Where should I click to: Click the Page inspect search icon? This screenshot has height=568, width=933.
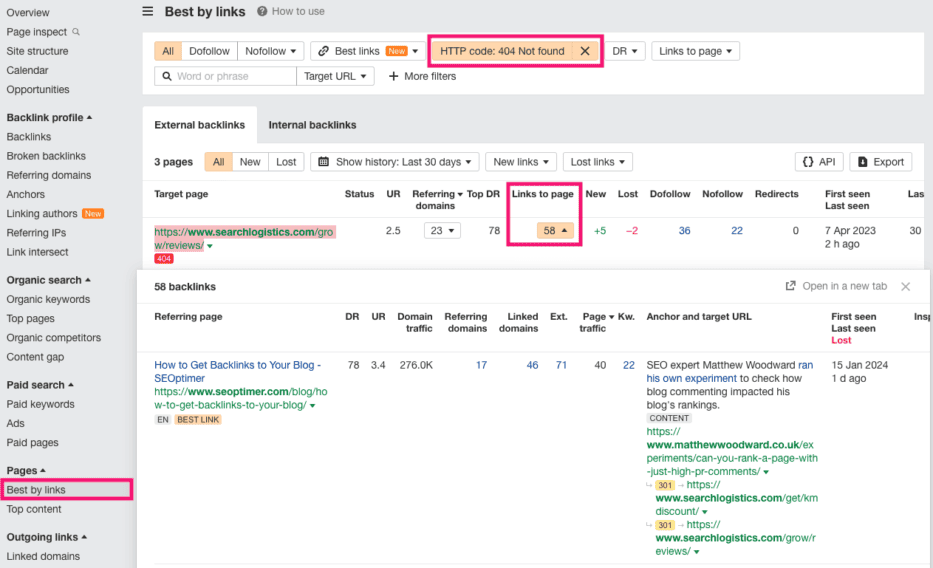point(76,32)
